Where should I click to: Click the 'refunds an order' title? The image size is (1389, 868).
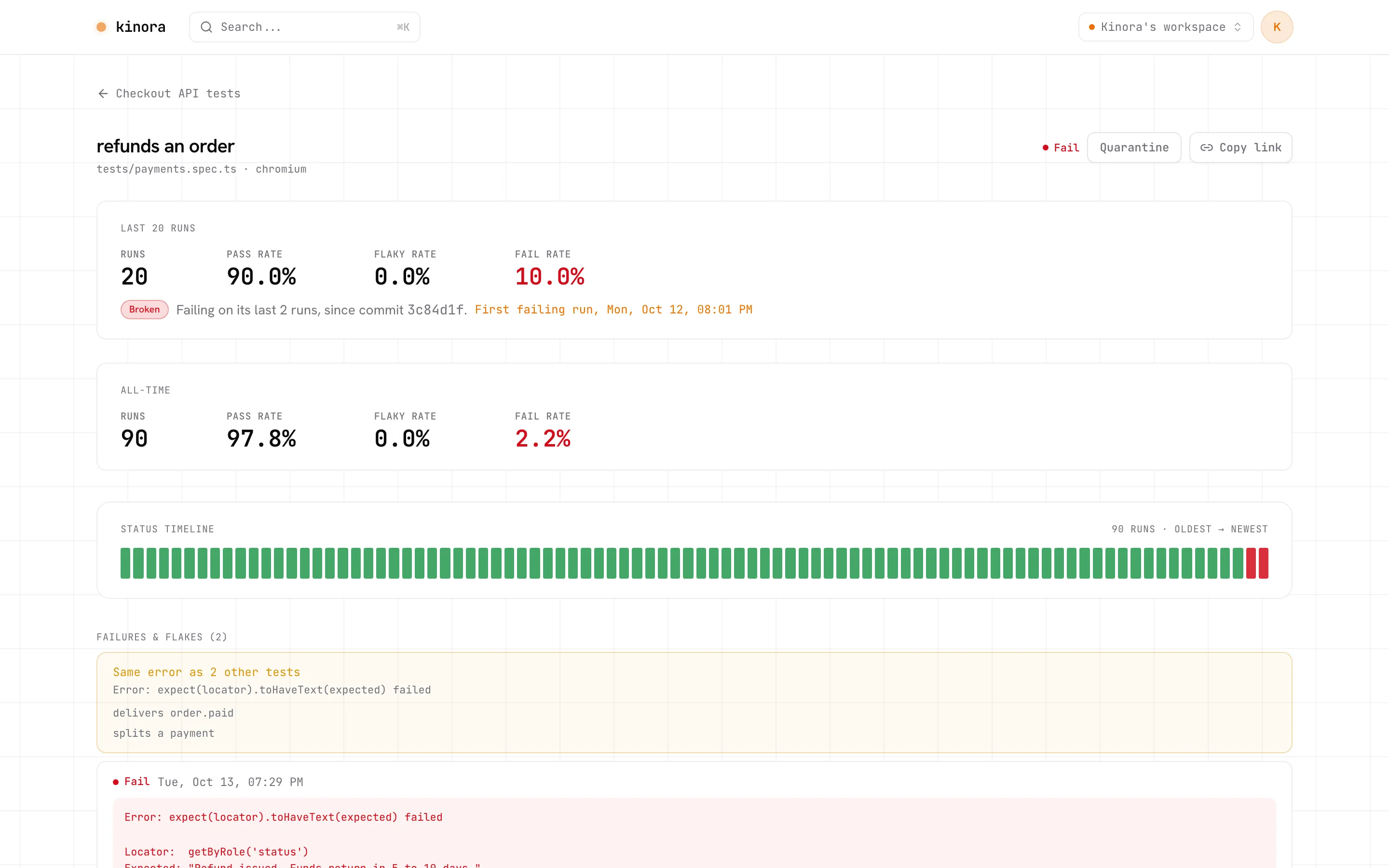(165, 147)
